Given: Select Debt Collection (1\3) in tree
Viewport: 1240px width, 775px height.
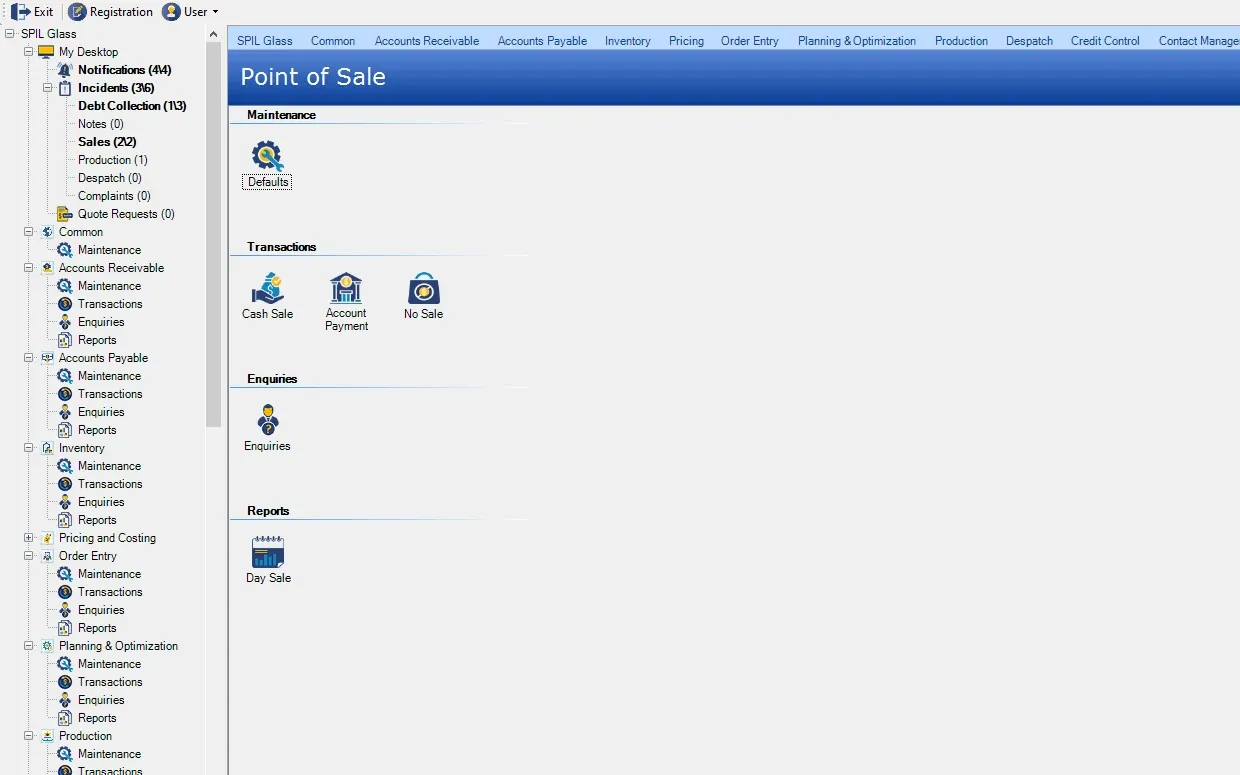Looking at the screenshot, I should [x=132, y=106].
